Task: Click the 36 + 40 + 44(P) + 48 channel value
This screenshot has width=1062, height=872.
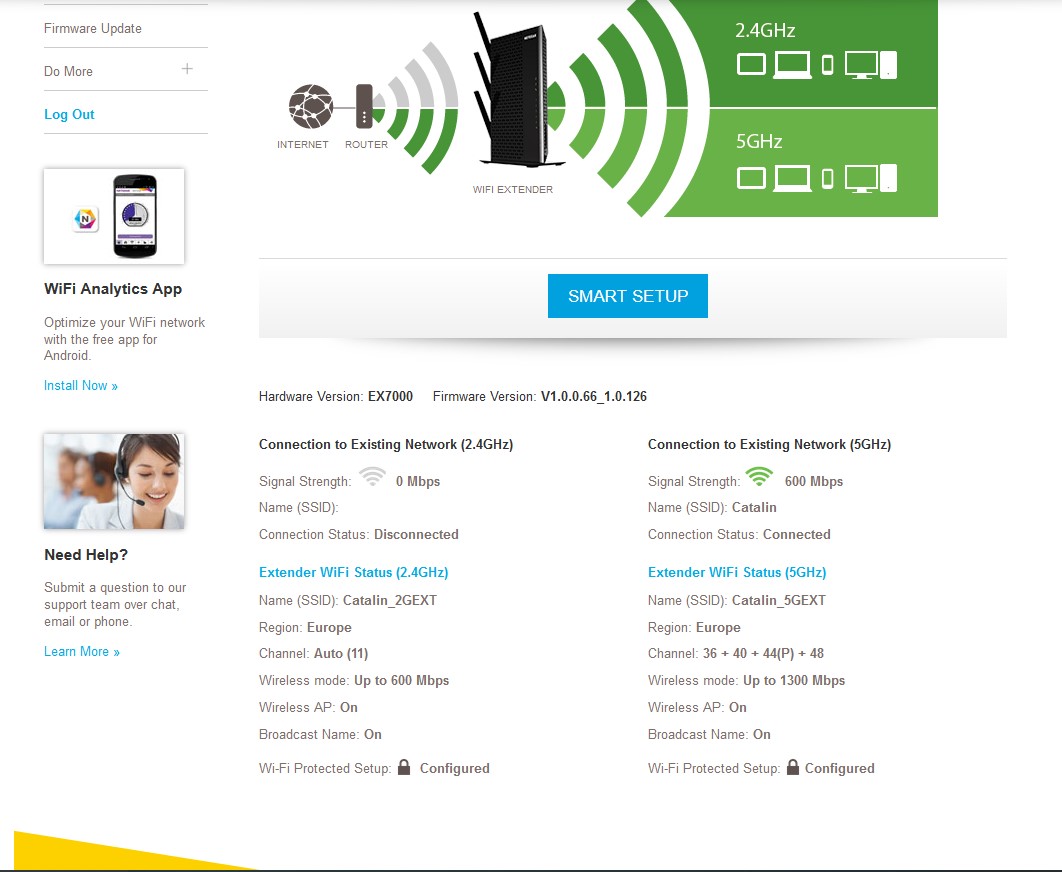Action: [763, 654]
